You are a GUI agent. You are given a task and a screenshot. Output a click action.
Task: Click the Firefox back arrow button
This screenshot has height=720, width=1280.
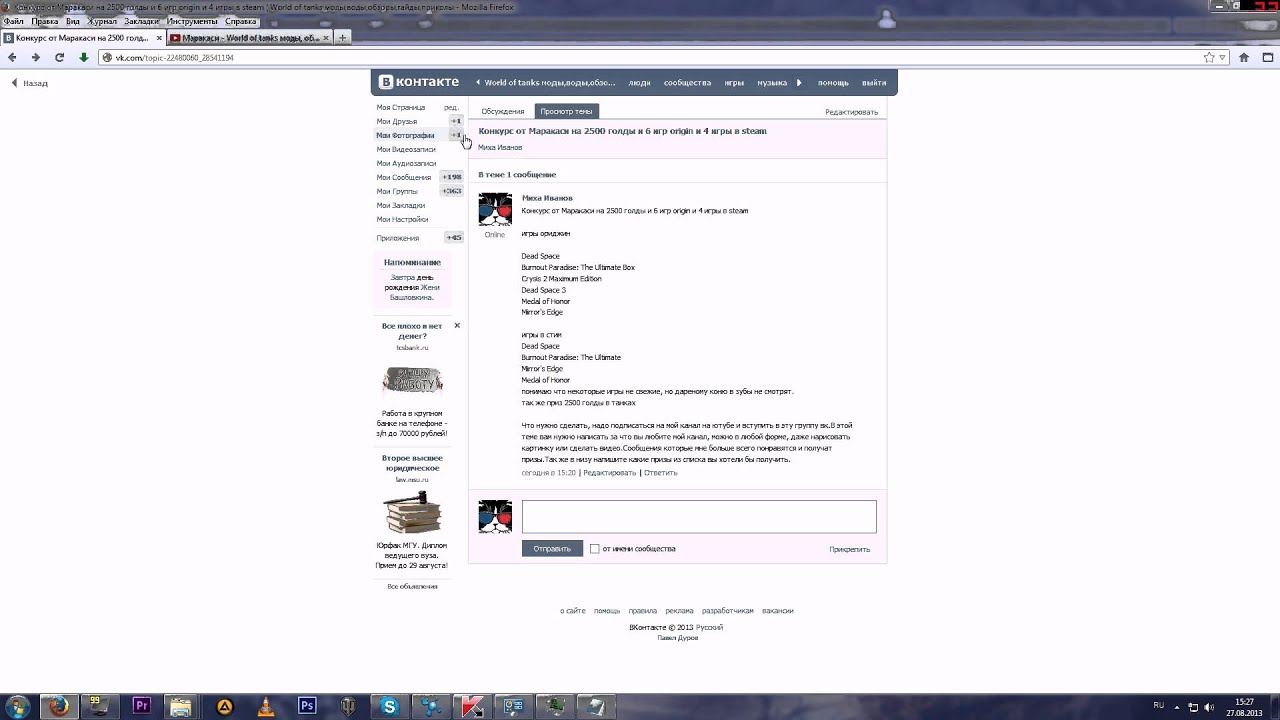point(12,58)
